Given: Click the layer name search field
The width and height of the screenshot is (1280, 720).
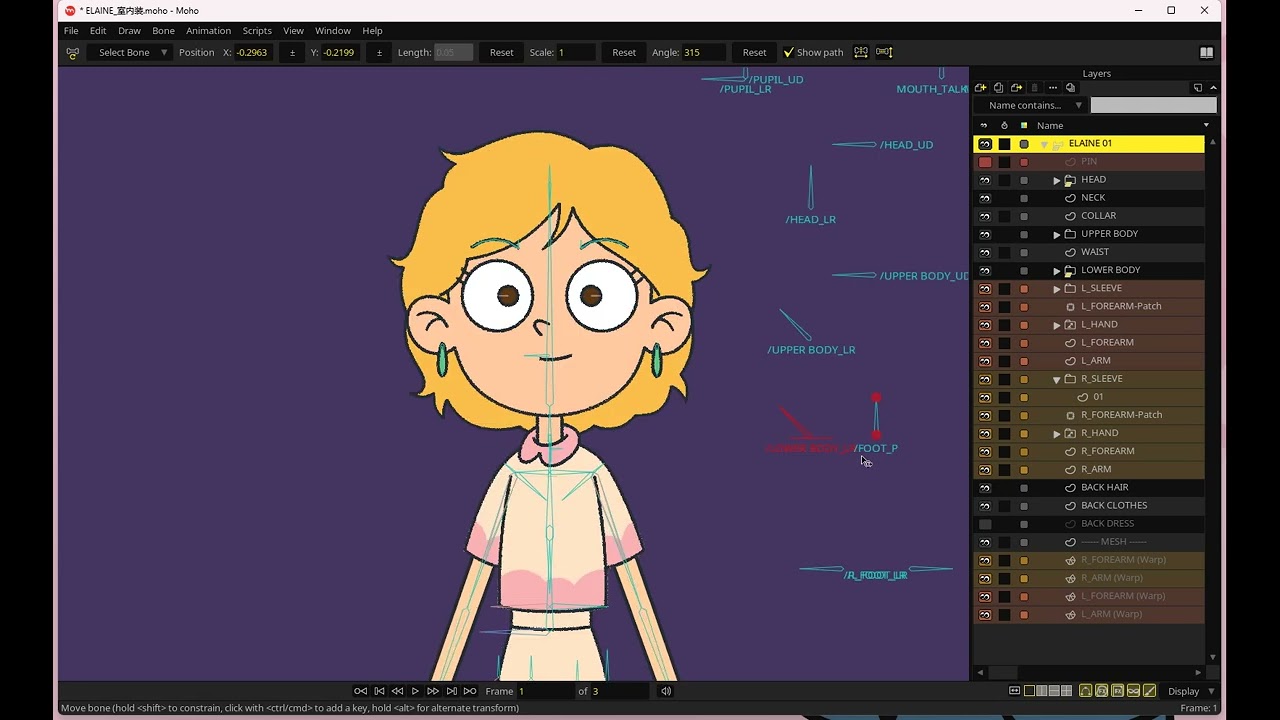Looking at the screenshot, I should 1153,105.
